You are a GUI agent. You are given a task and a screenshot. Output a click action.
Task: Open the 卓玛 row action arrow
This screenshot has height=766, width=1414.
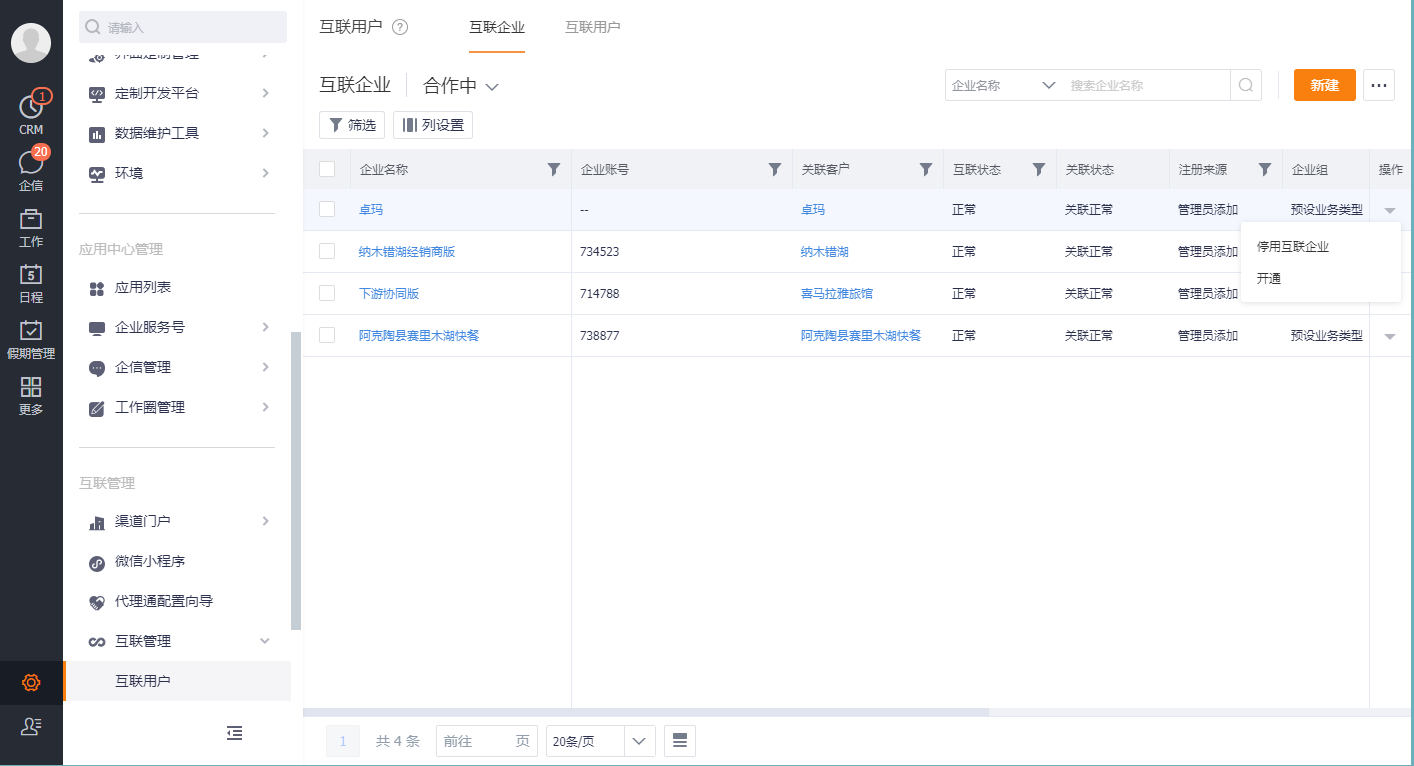tap(1390, 210)
